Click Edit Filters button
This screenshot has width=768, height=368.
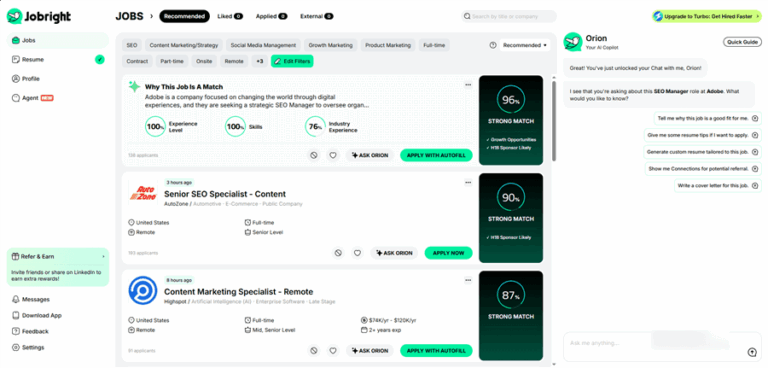tap(292, 61)
